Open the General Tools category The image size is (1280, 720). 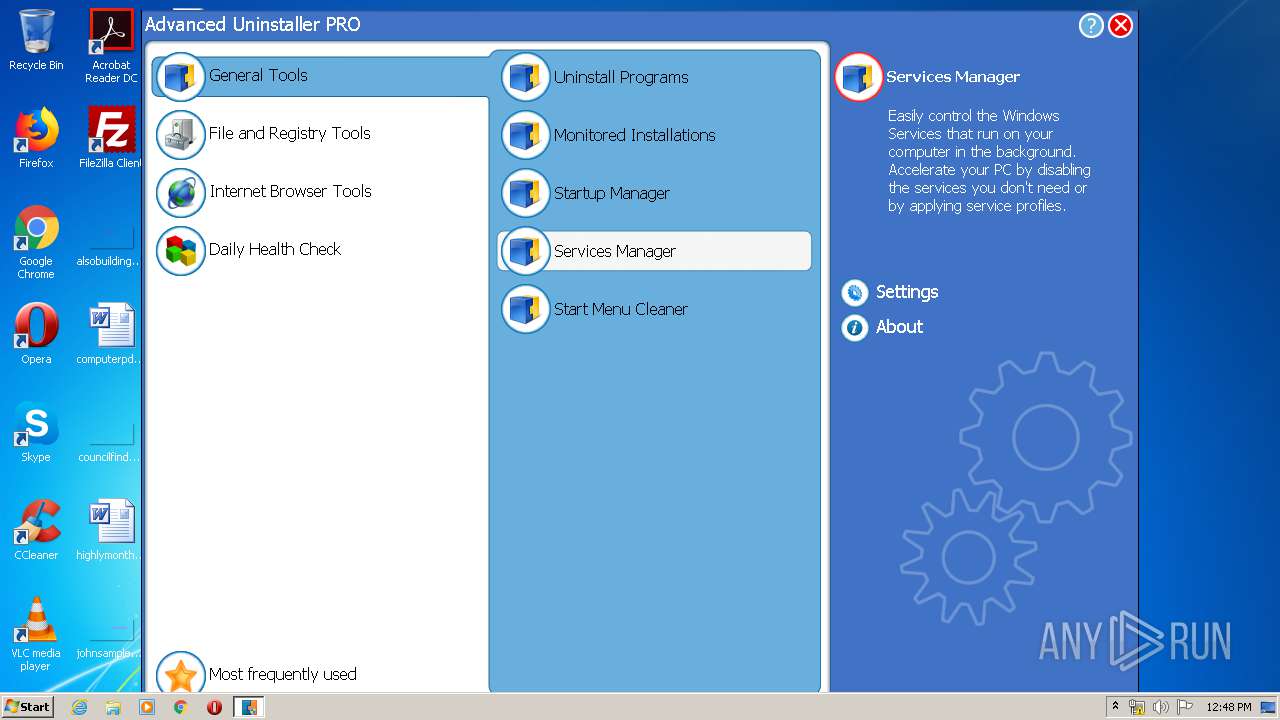point(320,76)
